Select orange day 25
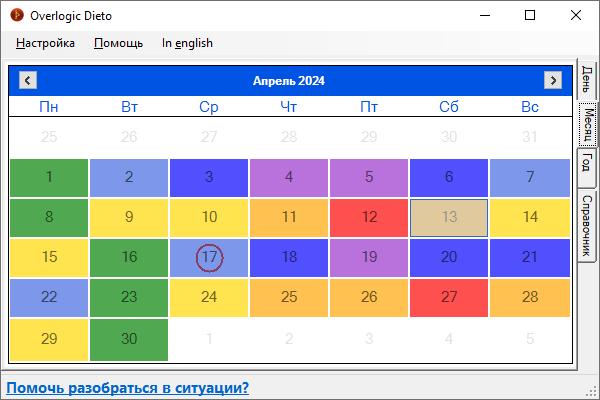Image resolution: width=600 pixels, height=400 pixels. (289, 298)
